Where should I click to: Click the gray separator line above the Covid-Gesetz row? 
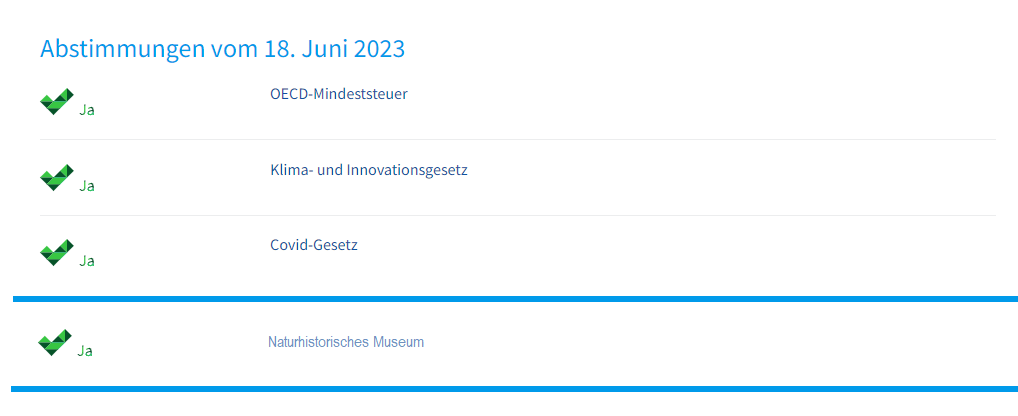[517, 215]
